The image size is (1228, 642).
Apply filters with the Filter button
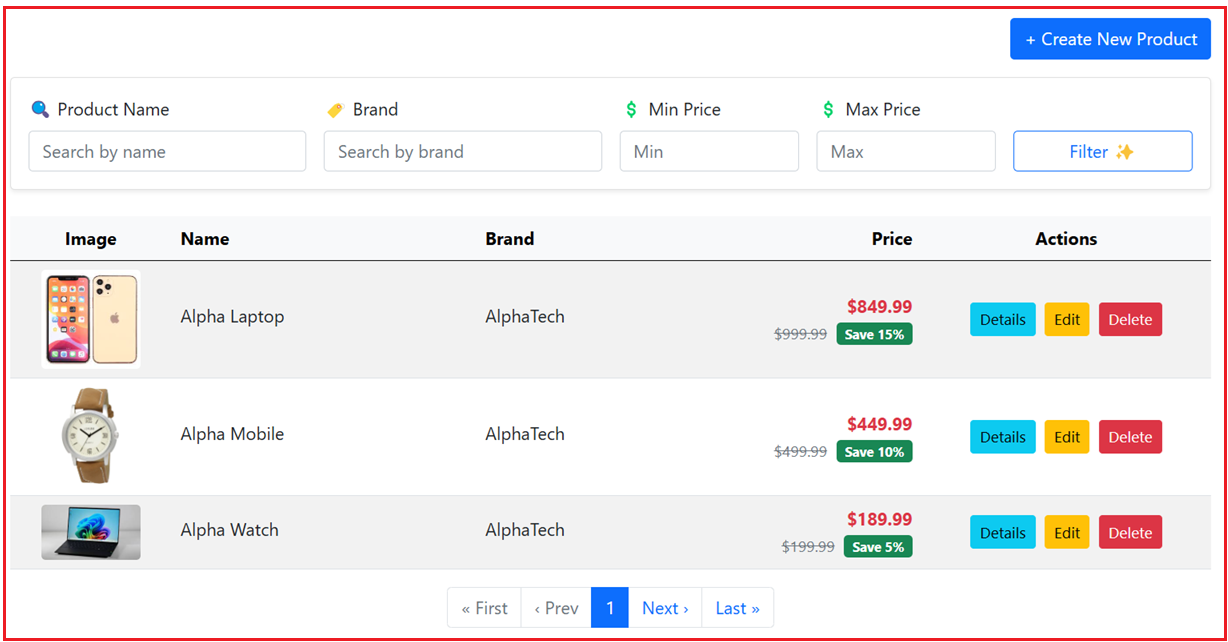[x=1102, y=151]
